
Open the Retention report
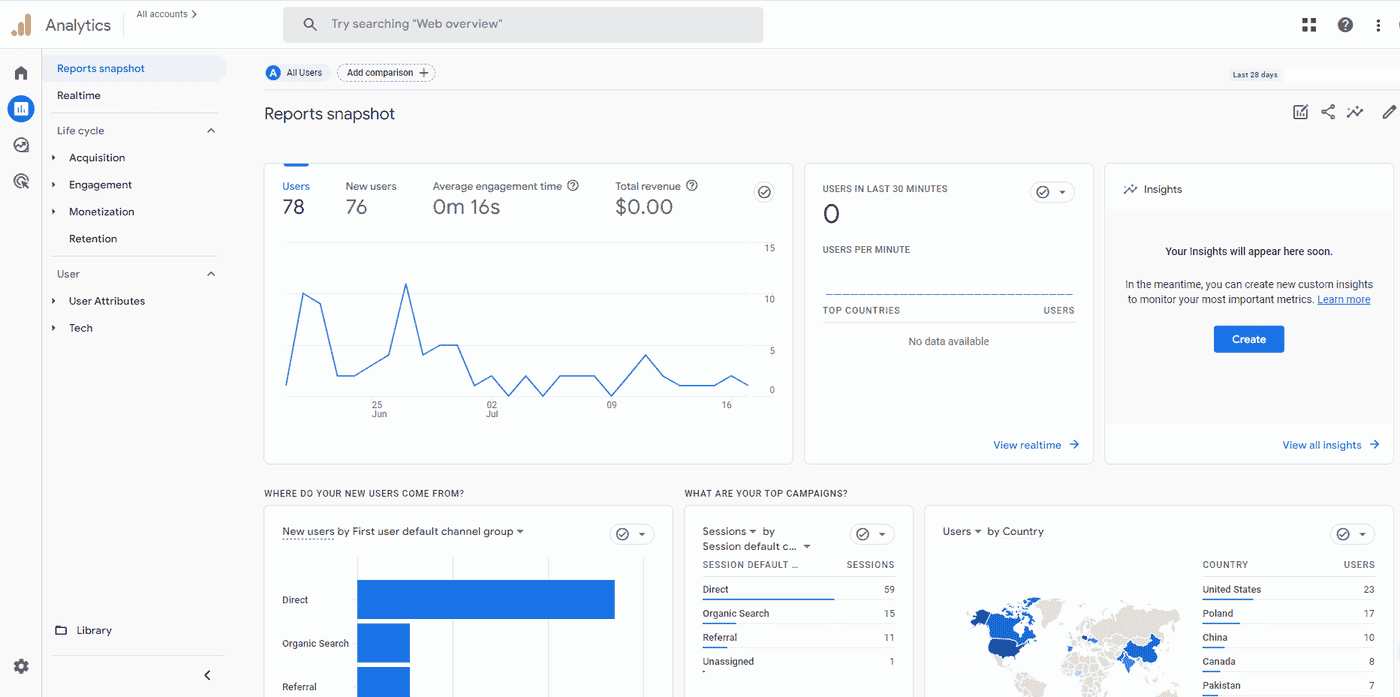pos(93,239)
